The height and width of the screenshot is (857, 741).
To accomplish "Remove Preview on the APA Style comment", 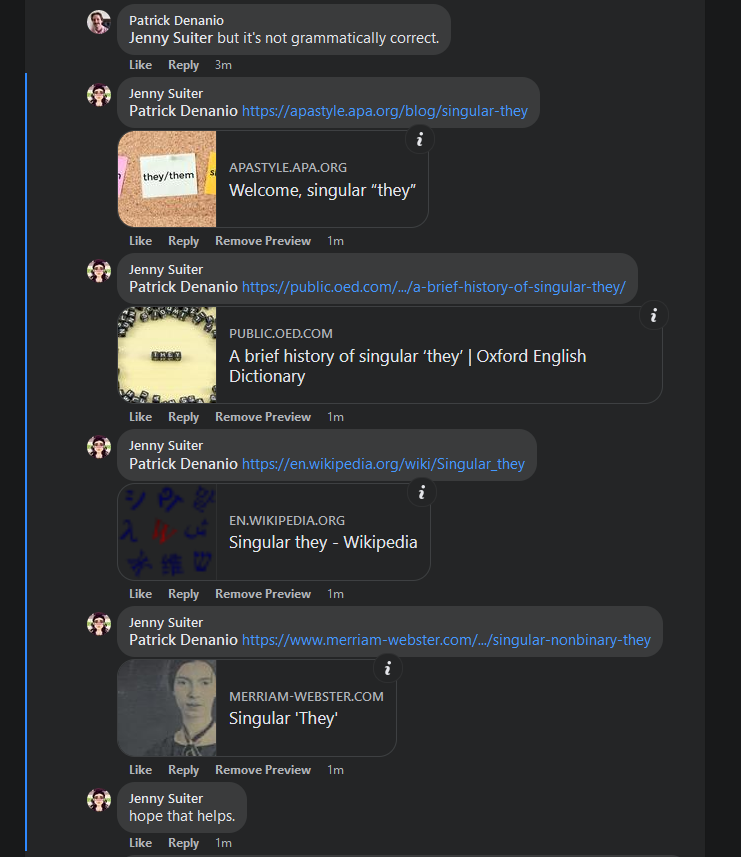I will tap(263, 241).
